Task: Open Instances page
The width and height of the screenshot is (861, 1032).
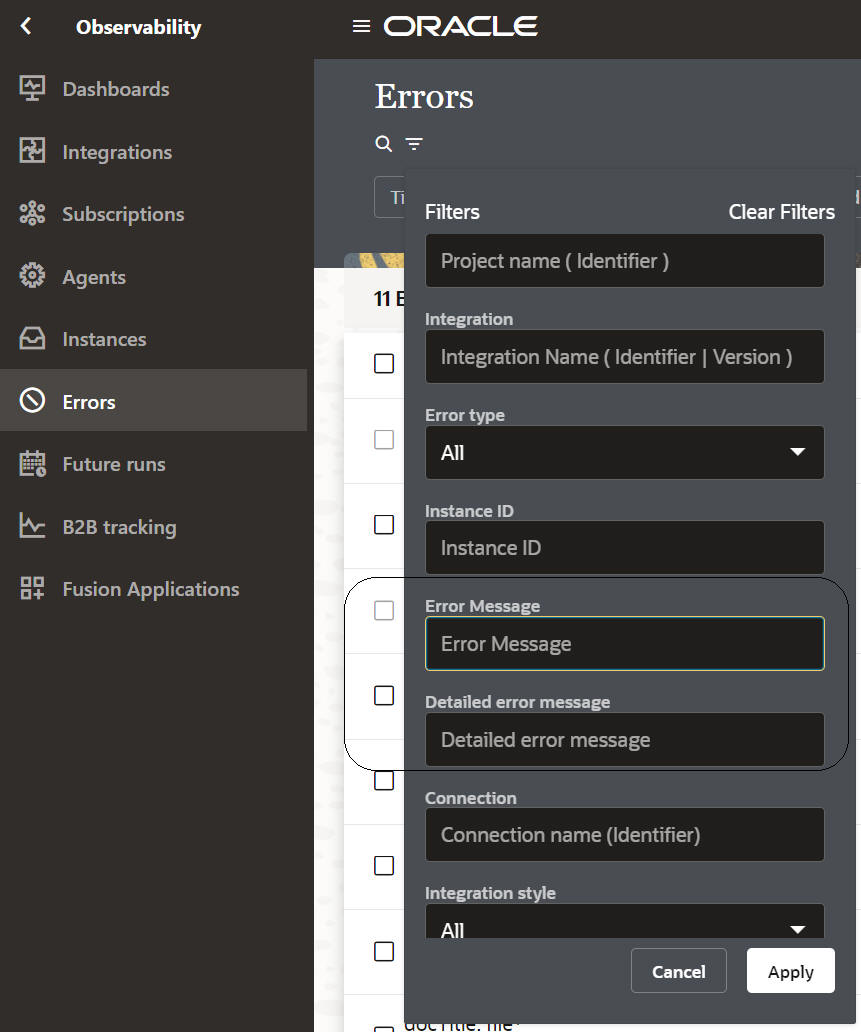Action: tap(105, 339)
